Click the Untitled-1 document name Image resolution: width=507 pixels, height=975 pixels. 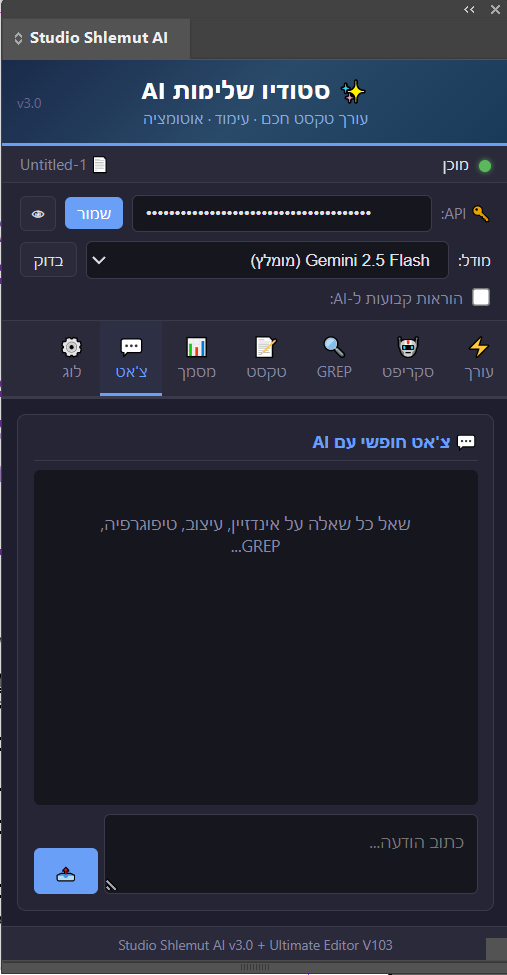pyautogui.click(x=53, y=165)
